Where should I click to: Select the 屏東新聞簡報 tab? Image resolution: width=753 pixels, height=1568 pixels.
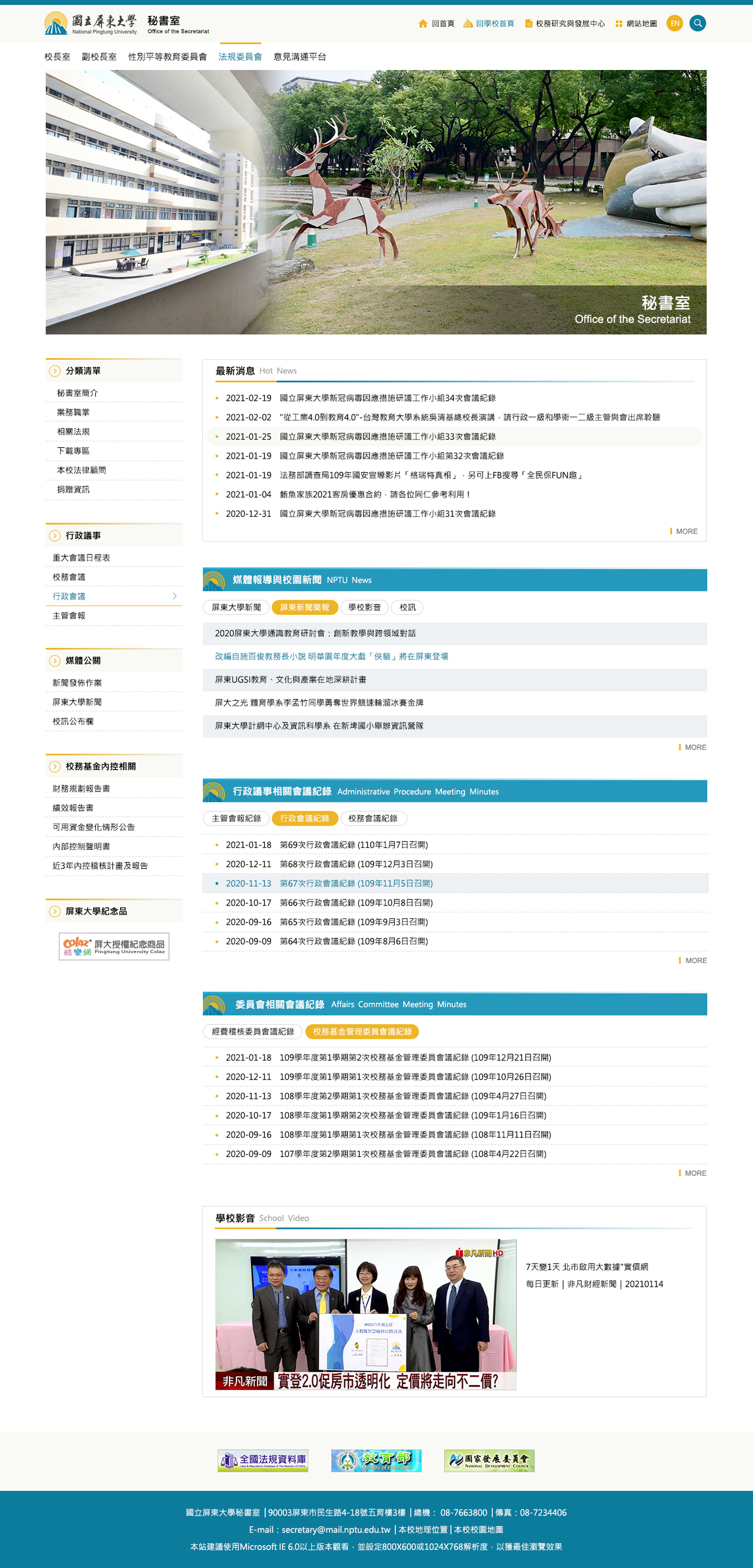(x=305, y=607)
